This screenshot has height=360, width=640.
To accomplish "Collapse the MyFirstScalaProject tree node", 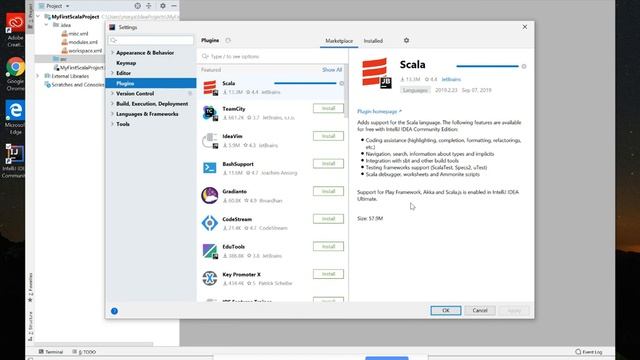I will coord(38,17).
